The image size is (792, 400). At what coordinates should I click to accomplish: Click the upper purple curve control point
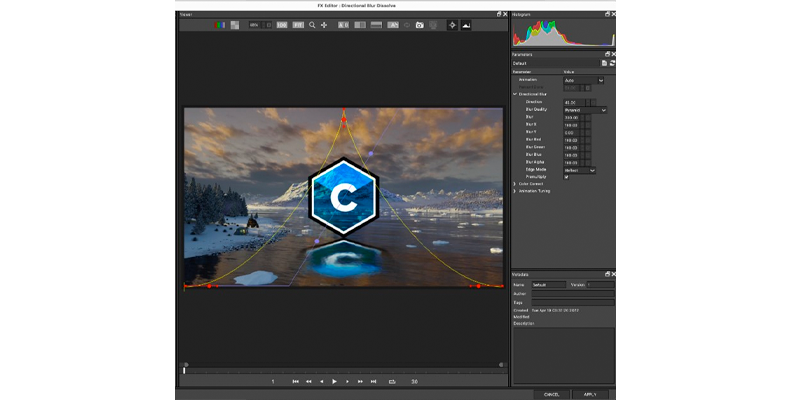point(371,154)
